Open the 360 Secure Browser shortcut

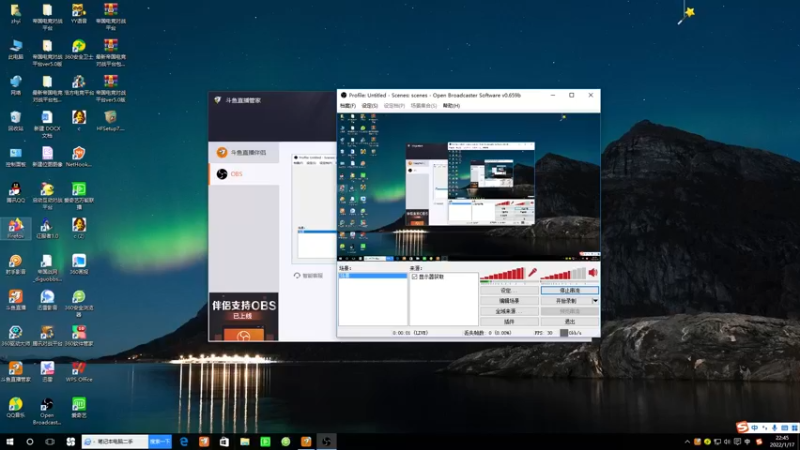tap(79, 303)
